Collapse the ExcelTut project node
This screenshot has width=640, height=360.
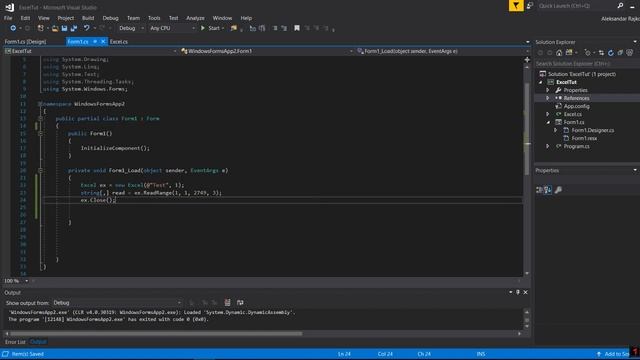[540, 82]
